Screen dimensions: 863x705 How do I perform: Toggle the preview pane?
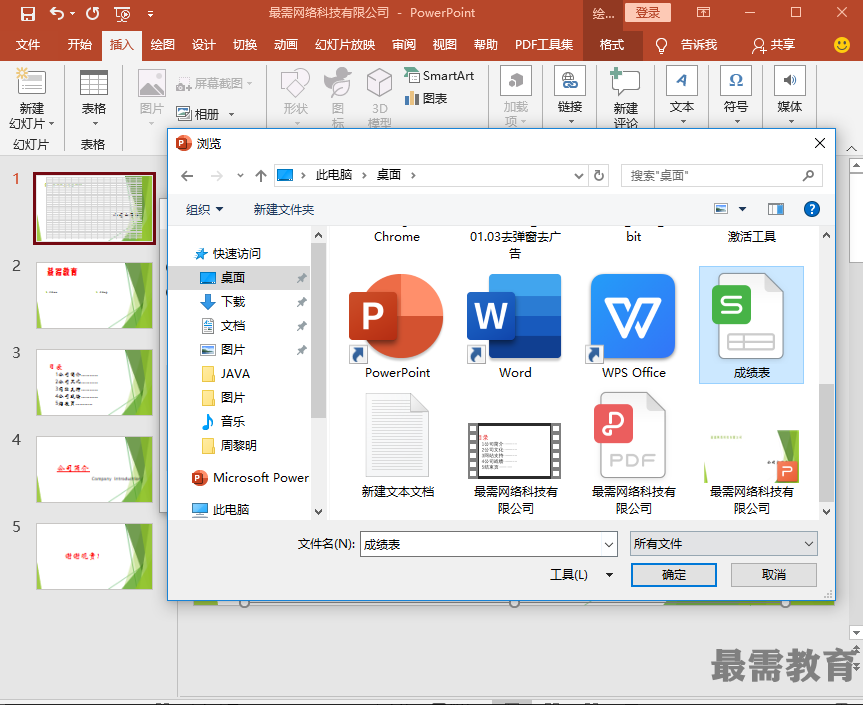tap(776, 209)
